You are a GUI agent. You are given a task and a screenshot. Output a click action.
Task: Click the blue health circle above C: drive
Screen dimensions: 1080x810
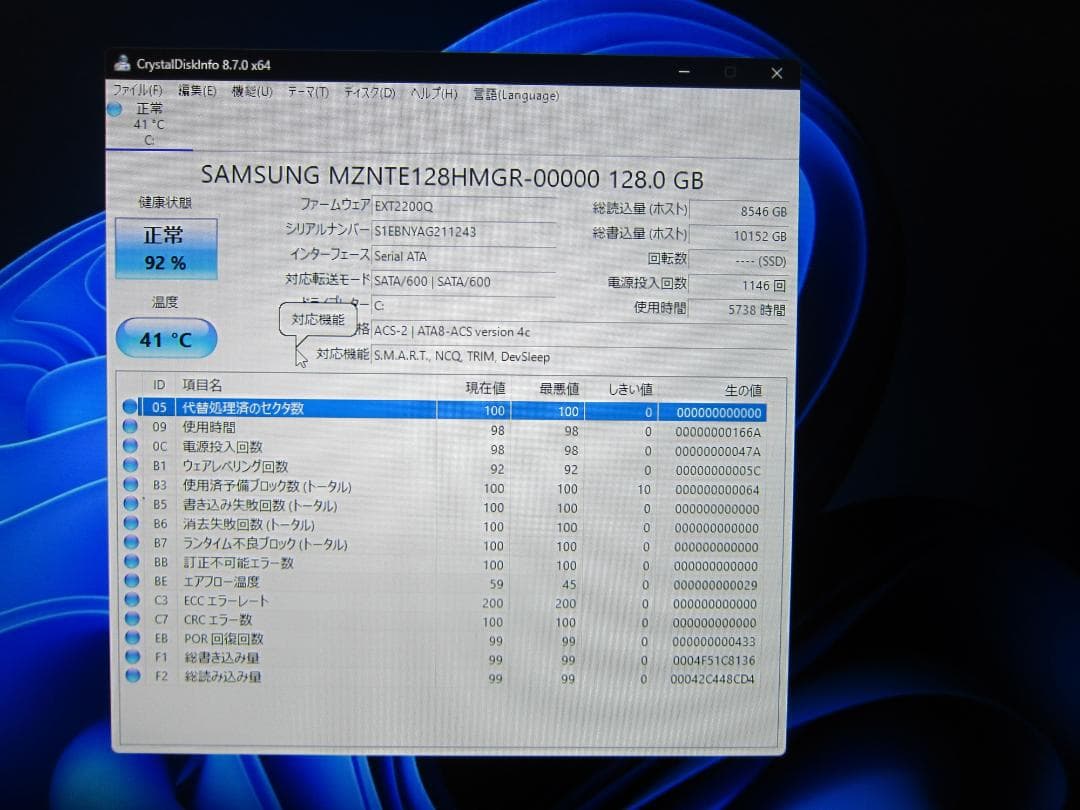114,109
